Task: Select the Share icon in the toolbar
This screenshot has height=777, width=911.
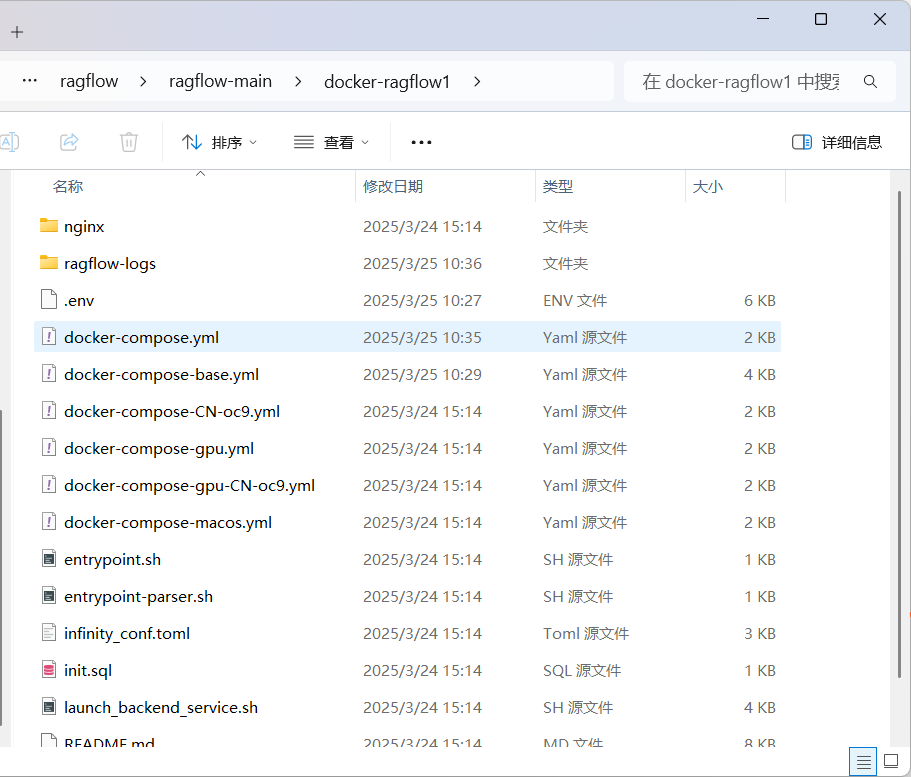Action: click(68, 141)
